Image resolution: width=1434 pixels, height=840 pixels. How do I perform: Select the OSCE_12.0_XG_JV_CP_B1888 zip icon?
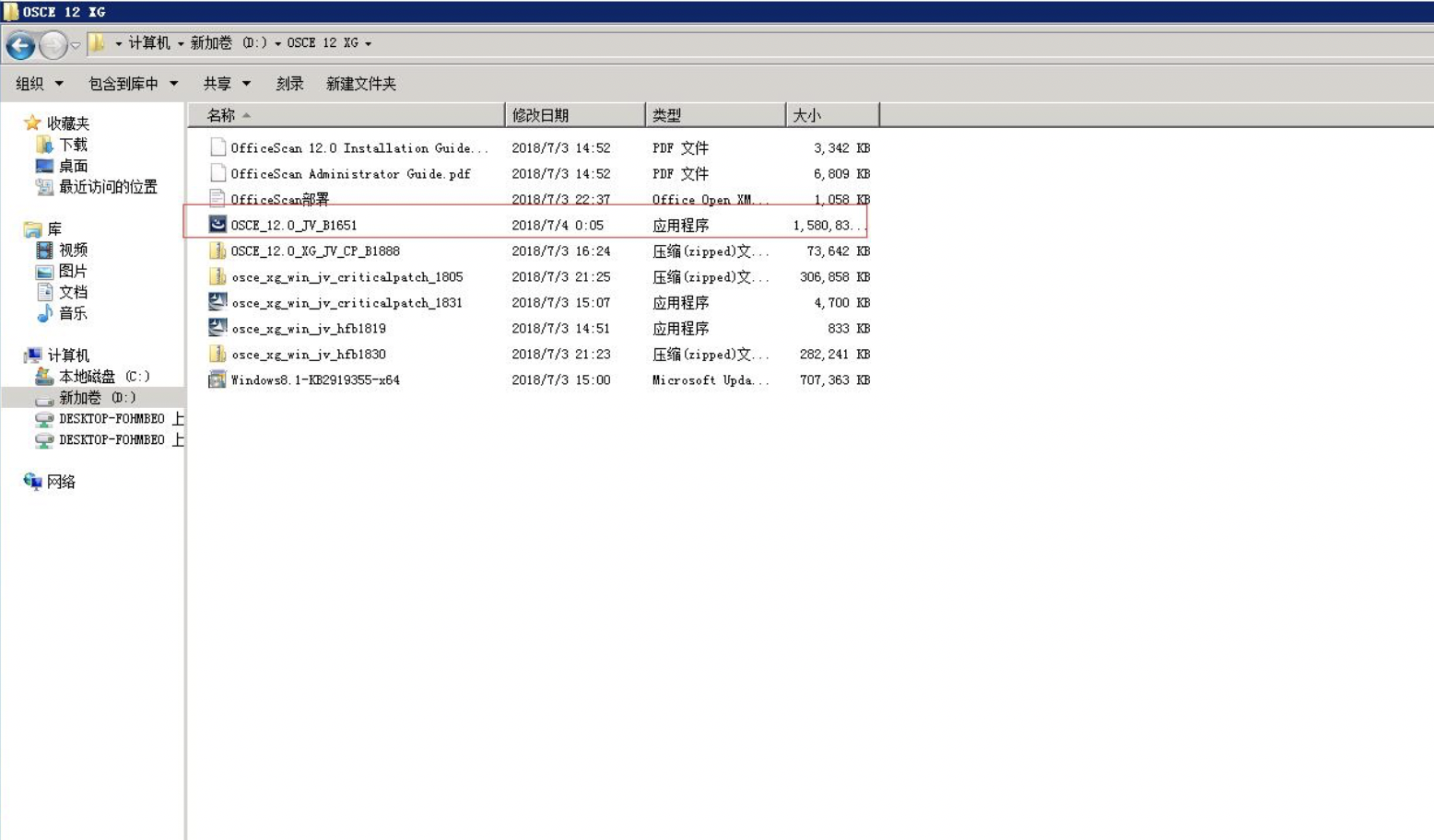tap(217, 251)
